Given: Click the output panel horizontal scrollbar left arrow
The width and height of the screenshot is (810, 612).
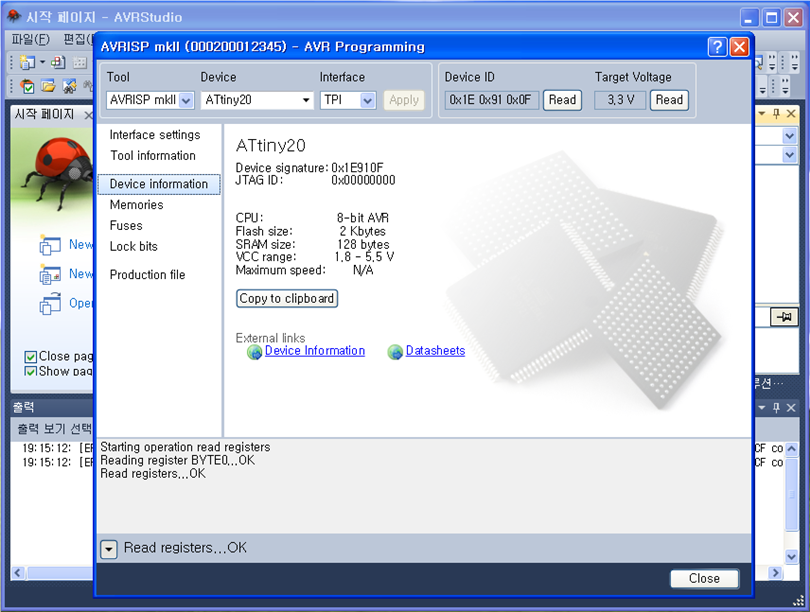Looking at the screenshot, I should (x=19, y=573).
